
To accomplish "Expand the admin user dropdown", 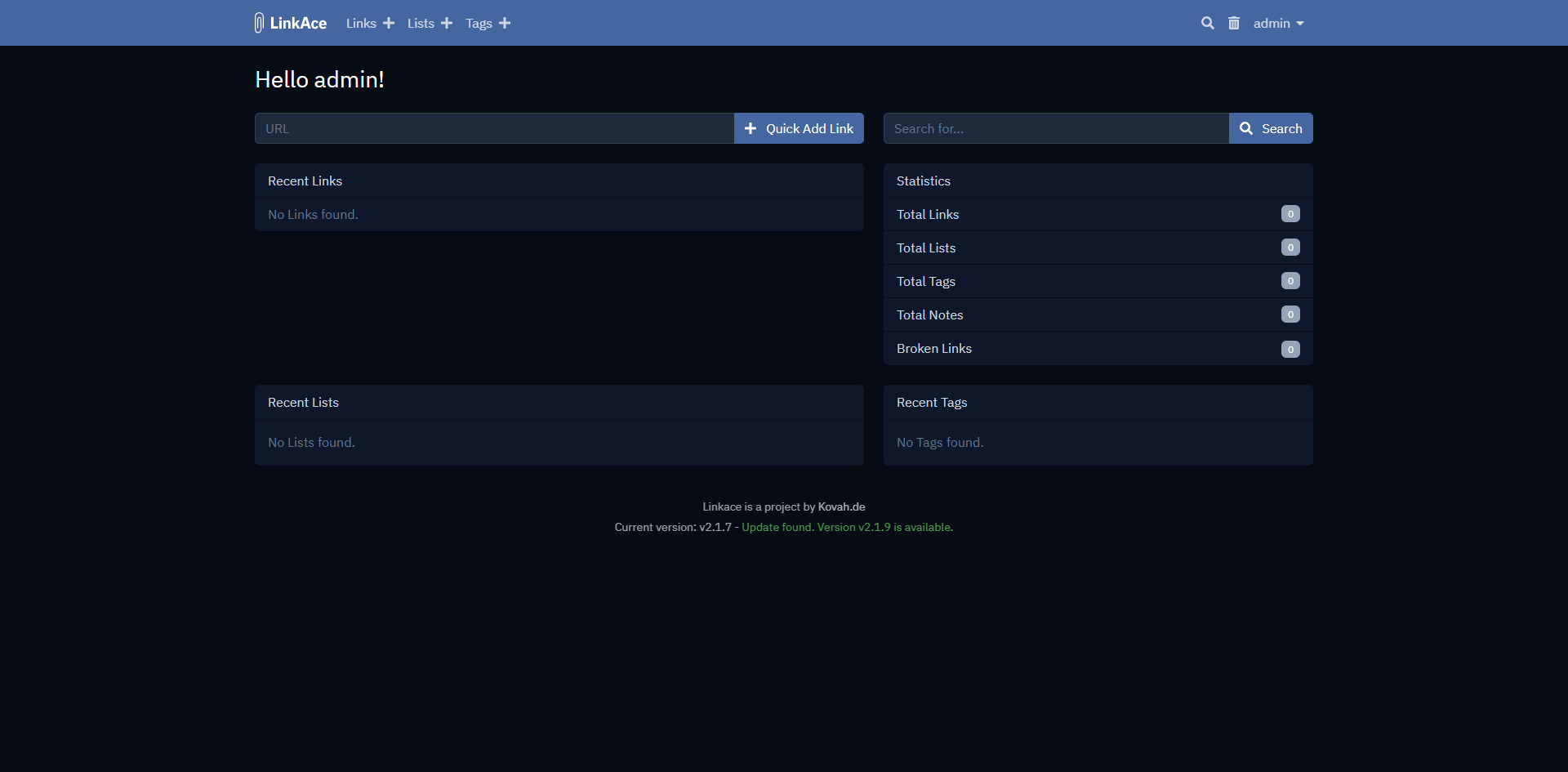I will pos(1279,23).
